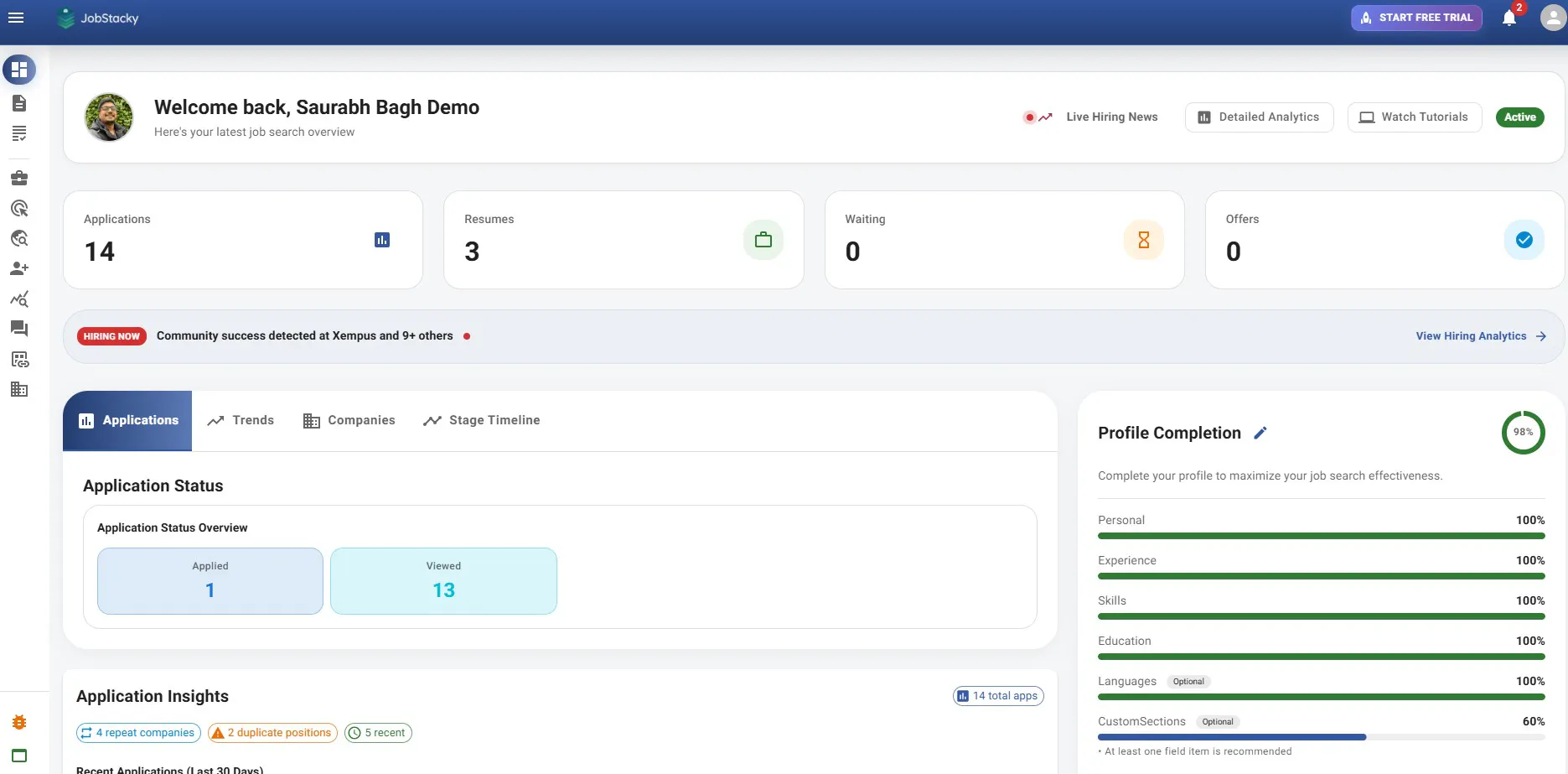The height and width of the screenshot is (774, 1568).
Task: Click the 98% profile completion ring
Action: (x=1523, y=433)
